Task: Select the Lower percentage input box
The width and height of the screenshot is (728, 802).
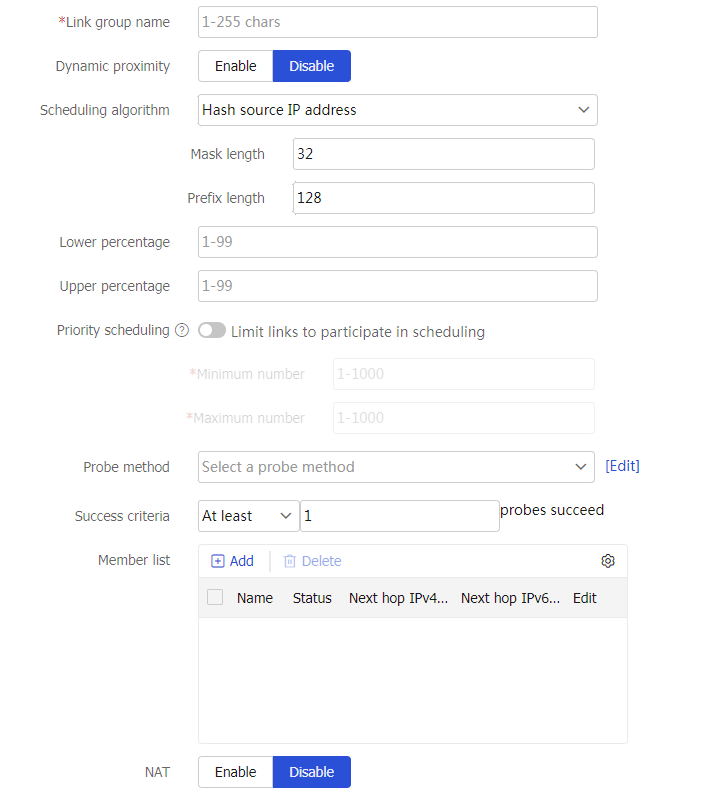Action: pos(397,242)
